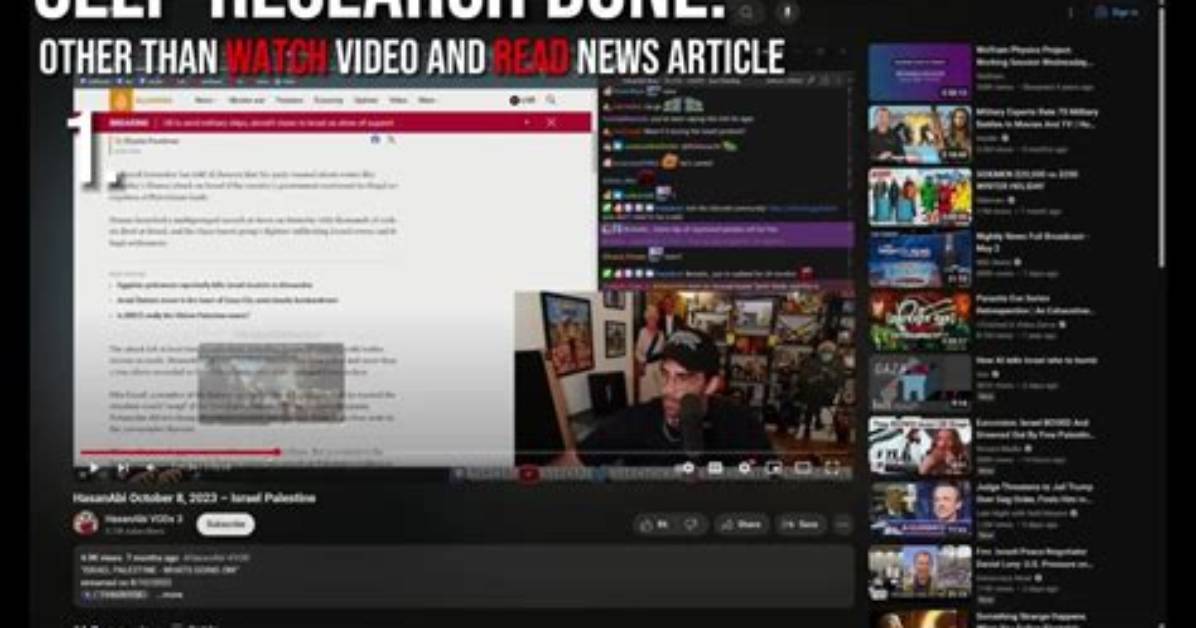
Task: Open the Judge Threatens to Jail Trump thumbnail
Action: [919, 509]
